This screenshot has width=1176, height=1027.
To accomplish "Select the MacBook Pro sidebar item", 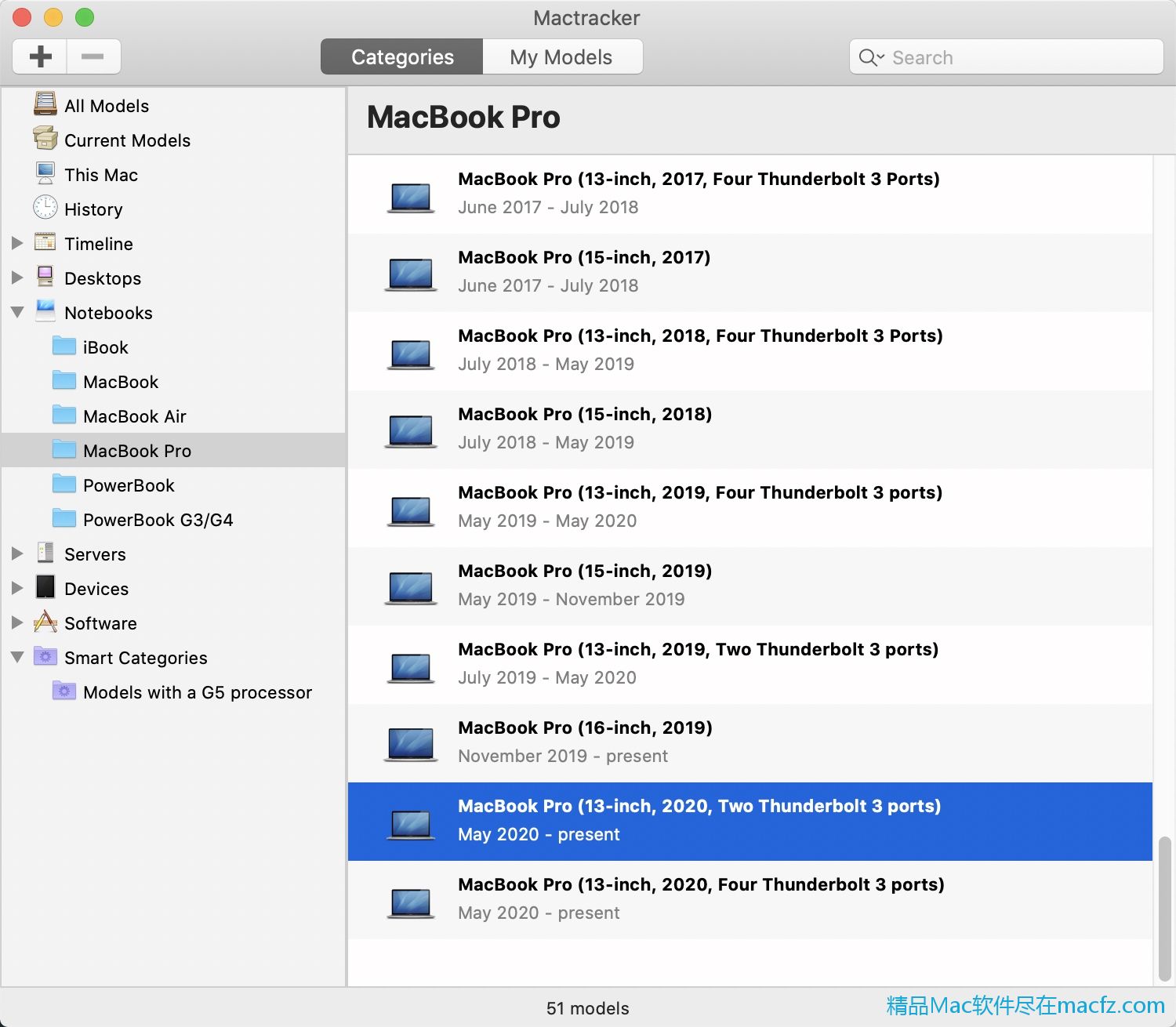I will click(173, 450).
